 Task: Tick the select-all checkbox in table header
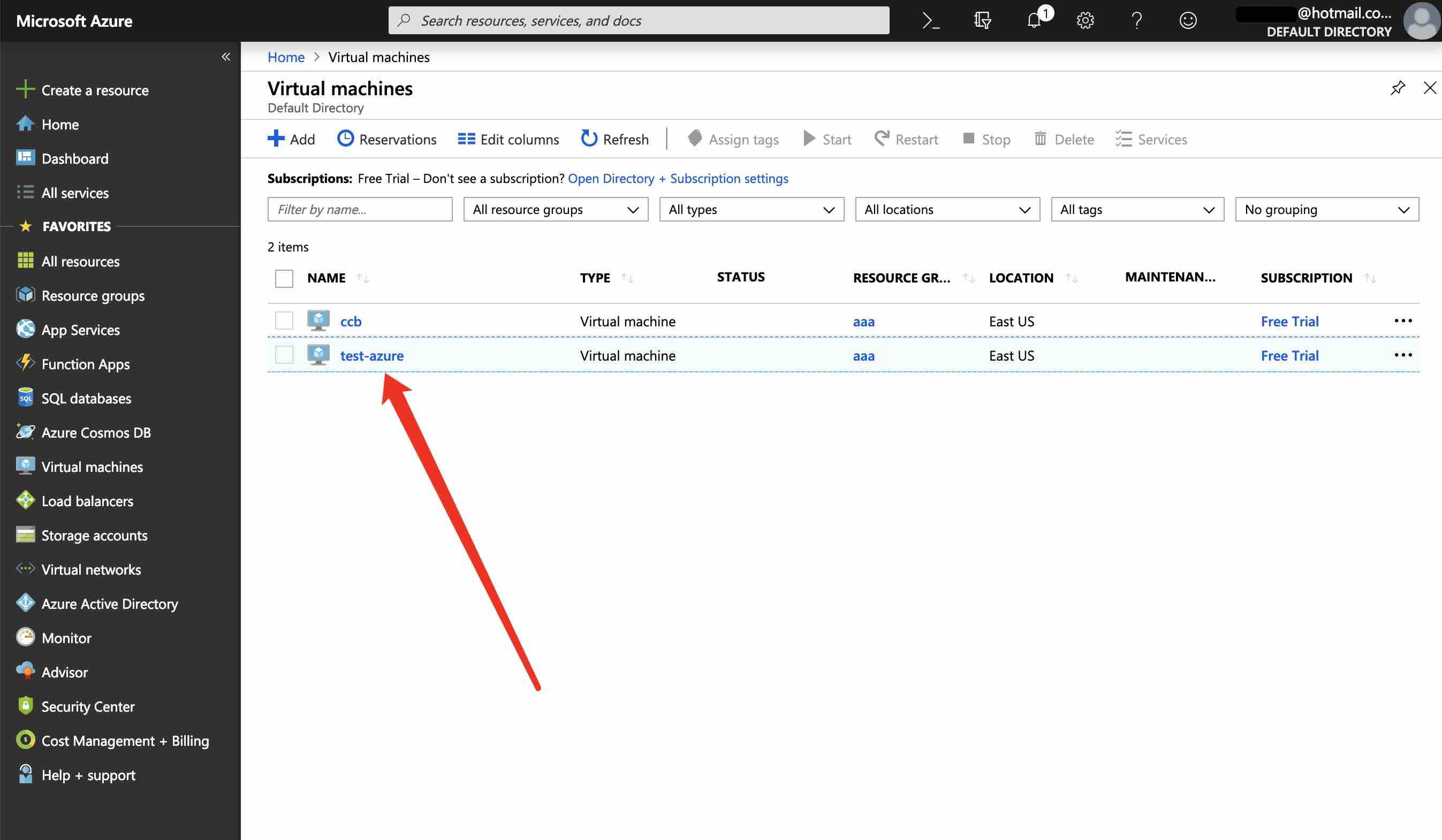tap(284, 278)
